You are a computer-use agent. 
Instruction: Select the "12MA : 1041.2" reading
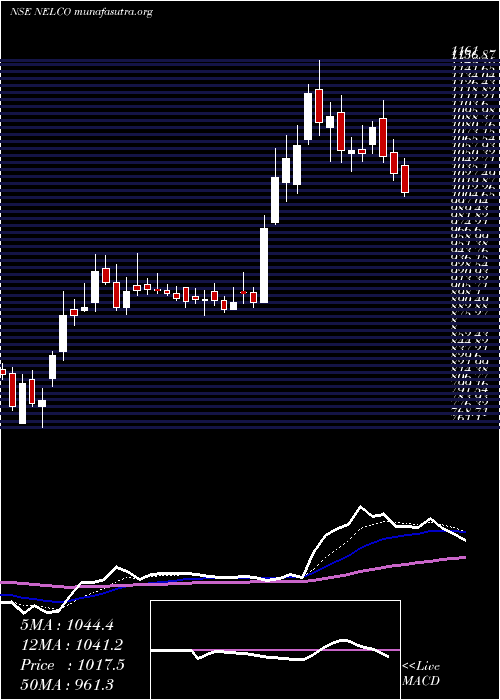pos(71,645)
